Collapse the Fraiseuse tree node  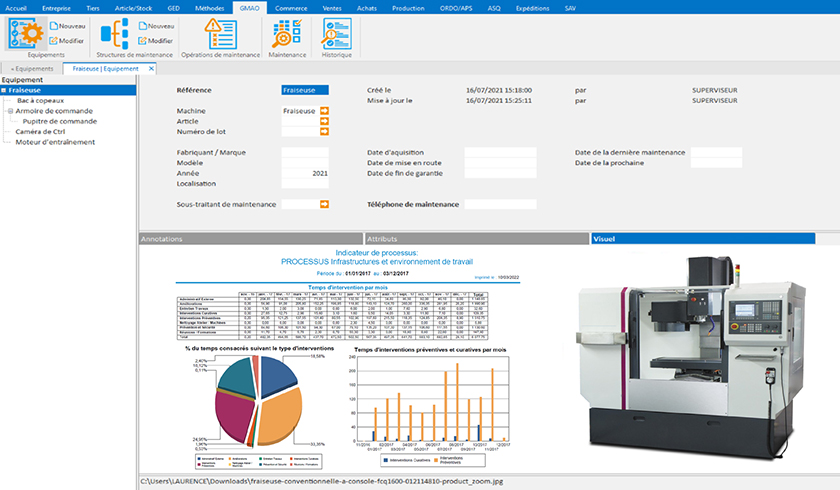click(x=4, y=90)
